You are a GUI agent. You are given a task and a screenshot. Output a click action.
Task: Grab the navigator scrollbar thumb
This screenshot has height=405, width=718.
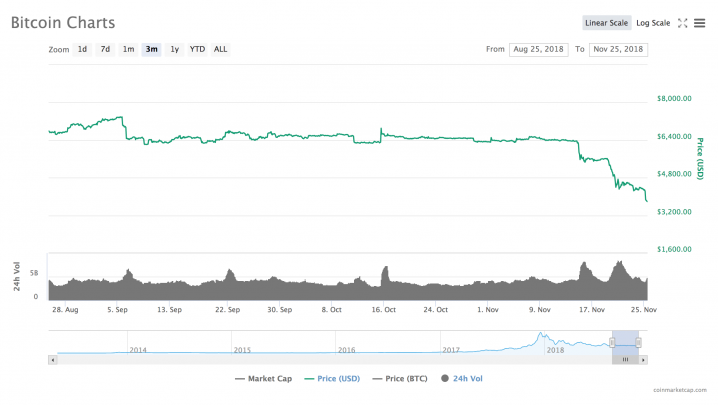625,360
